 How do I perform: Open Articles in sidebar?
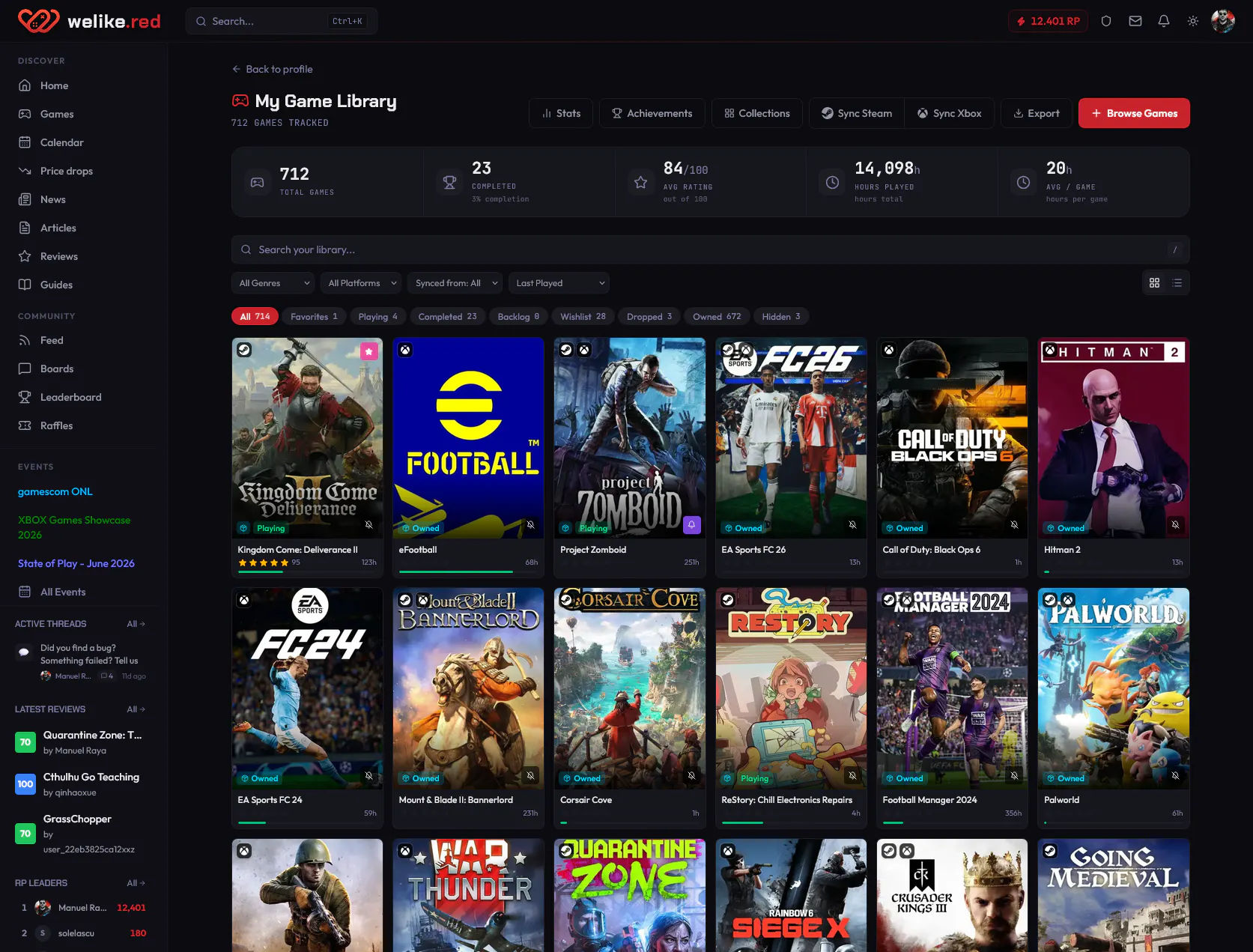coord(84,228)
